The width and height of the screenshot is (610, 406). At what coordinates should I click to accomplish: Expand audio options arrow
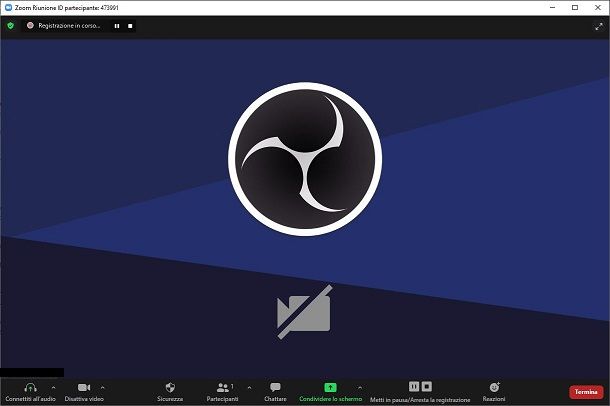[x=53, y=387]
